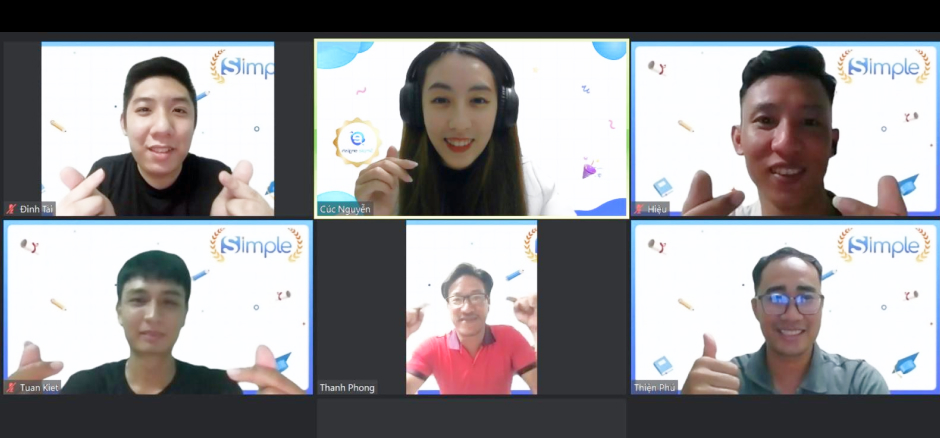Click the name label "Thiện Phu"
The height and width of the screenshot is (438, 940).
(655, 388)
